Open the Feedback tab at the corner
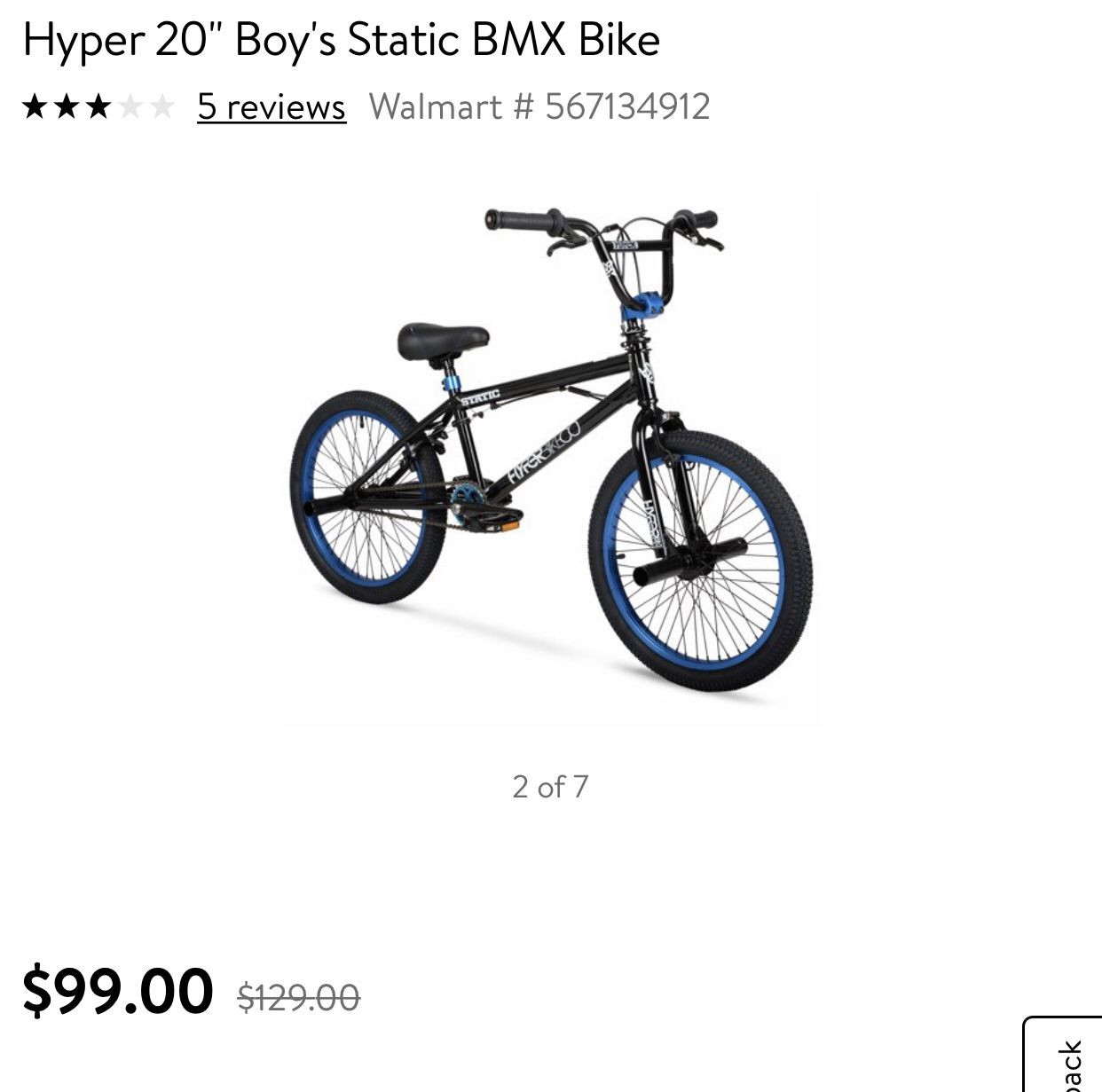Image resolution: width=1102 pixels, height=1092 pixels. tap(1063, 1055)
